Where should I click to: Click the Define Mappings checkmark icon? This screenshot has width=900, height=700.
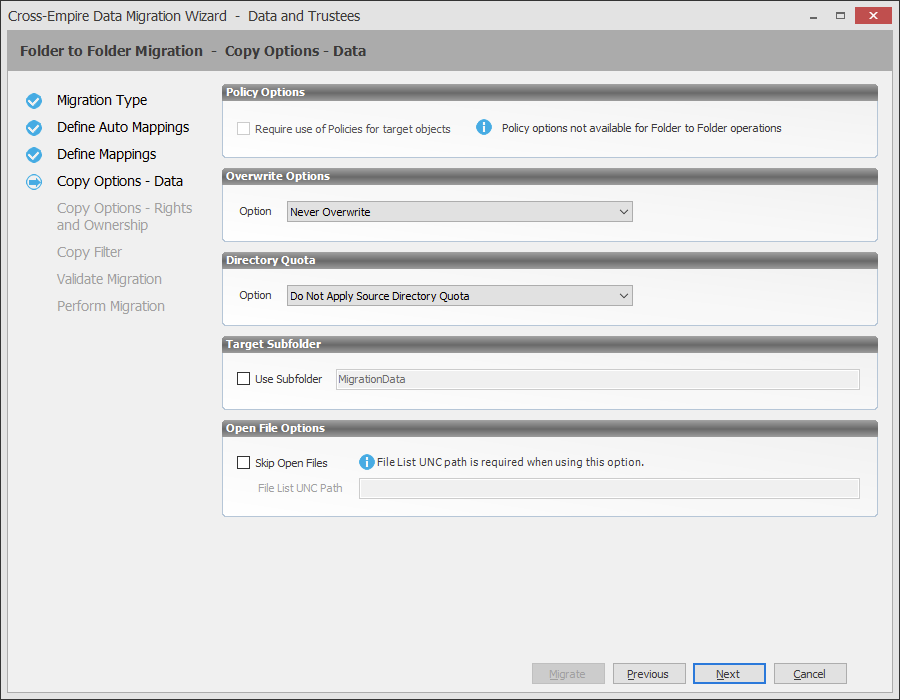click(34, 154)
